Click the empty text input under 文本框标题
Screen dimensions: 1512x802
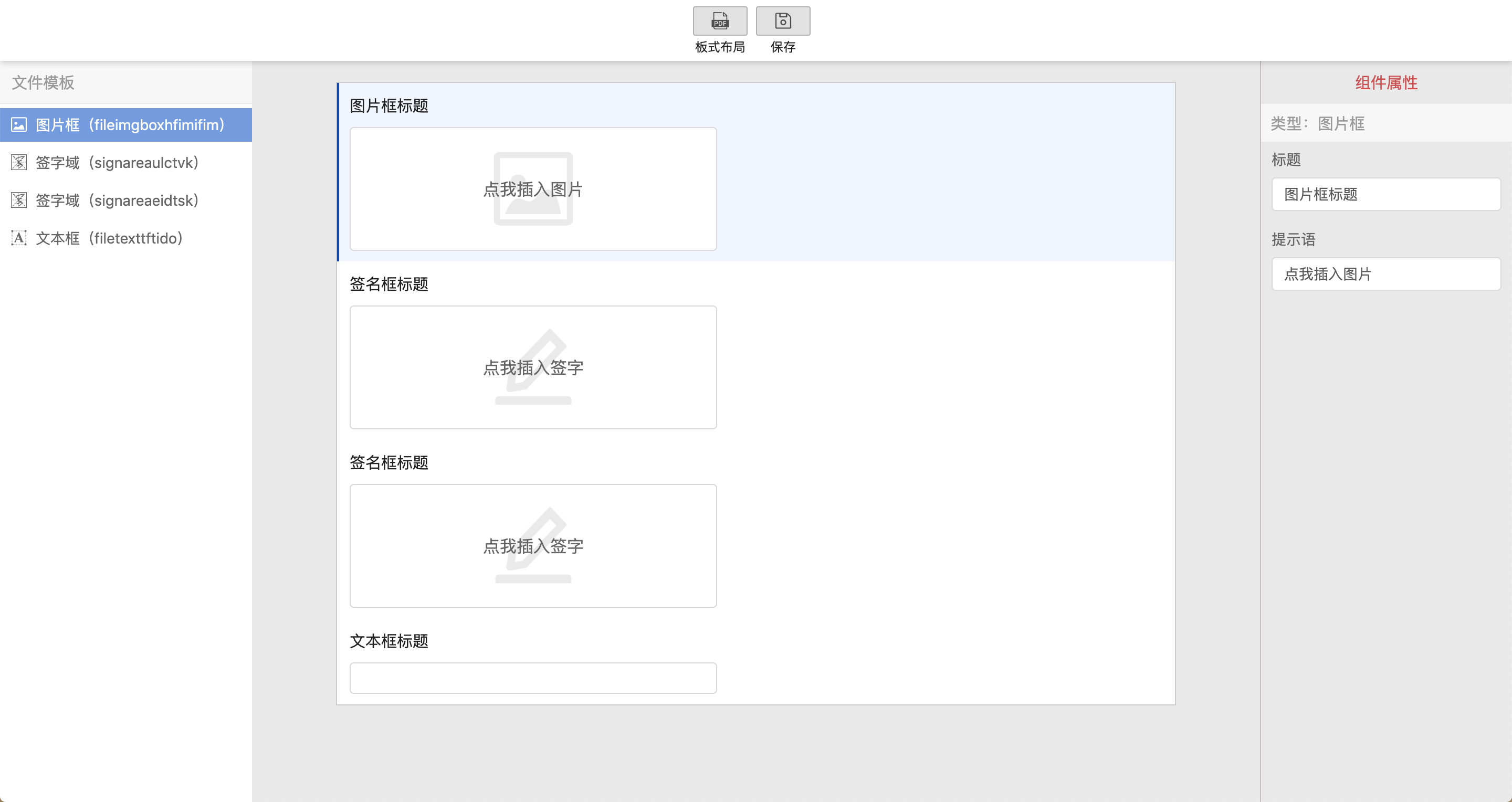(x=533, y=678)
